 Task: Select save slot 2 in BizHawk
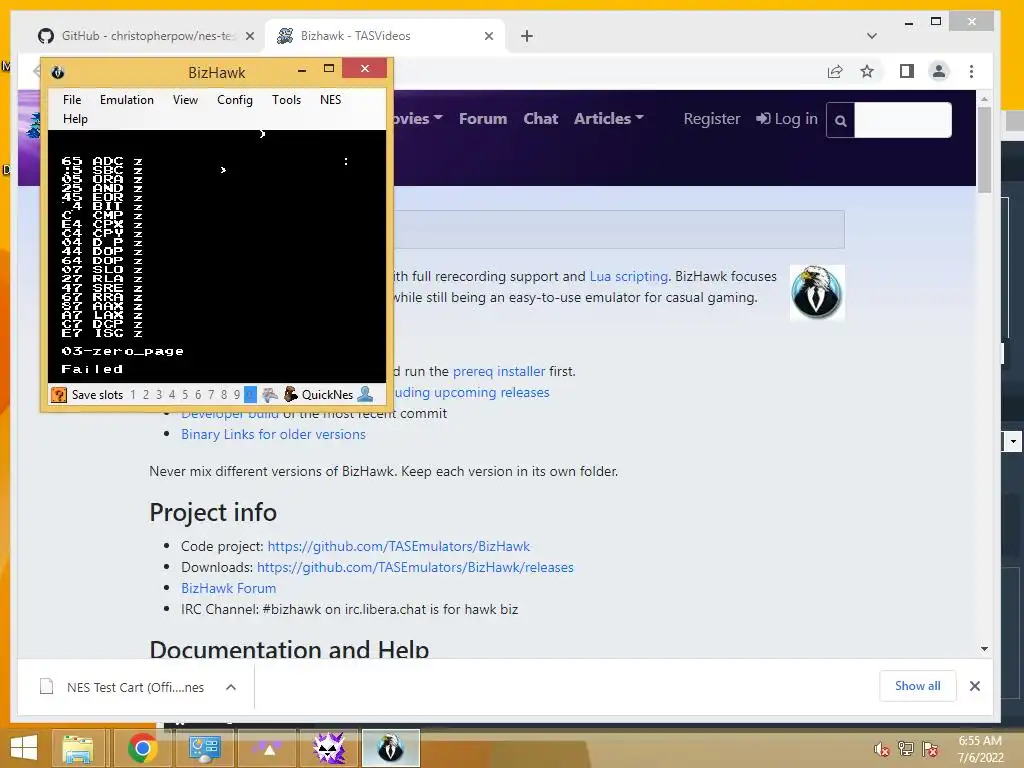146,394
